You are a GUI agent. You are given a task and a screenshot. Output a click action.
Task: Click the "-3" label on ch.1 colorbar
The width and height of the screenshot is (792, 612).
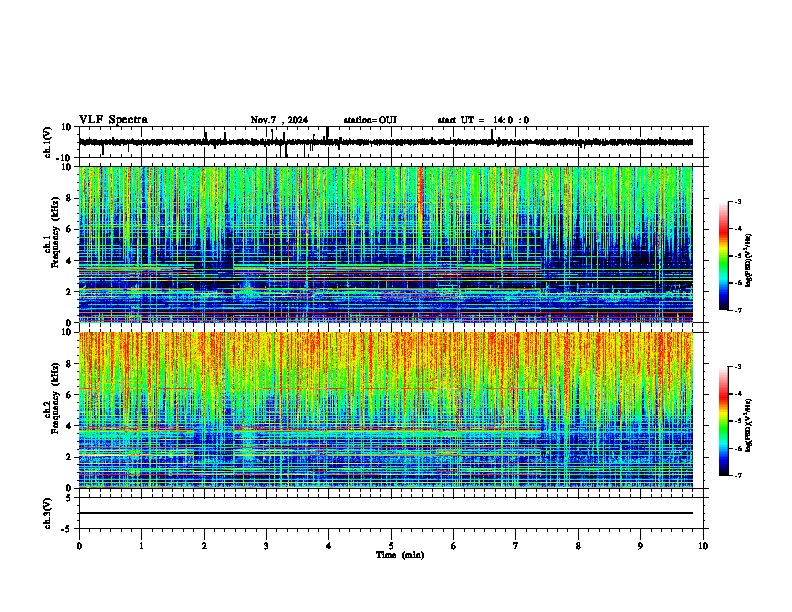coord(738,202)
